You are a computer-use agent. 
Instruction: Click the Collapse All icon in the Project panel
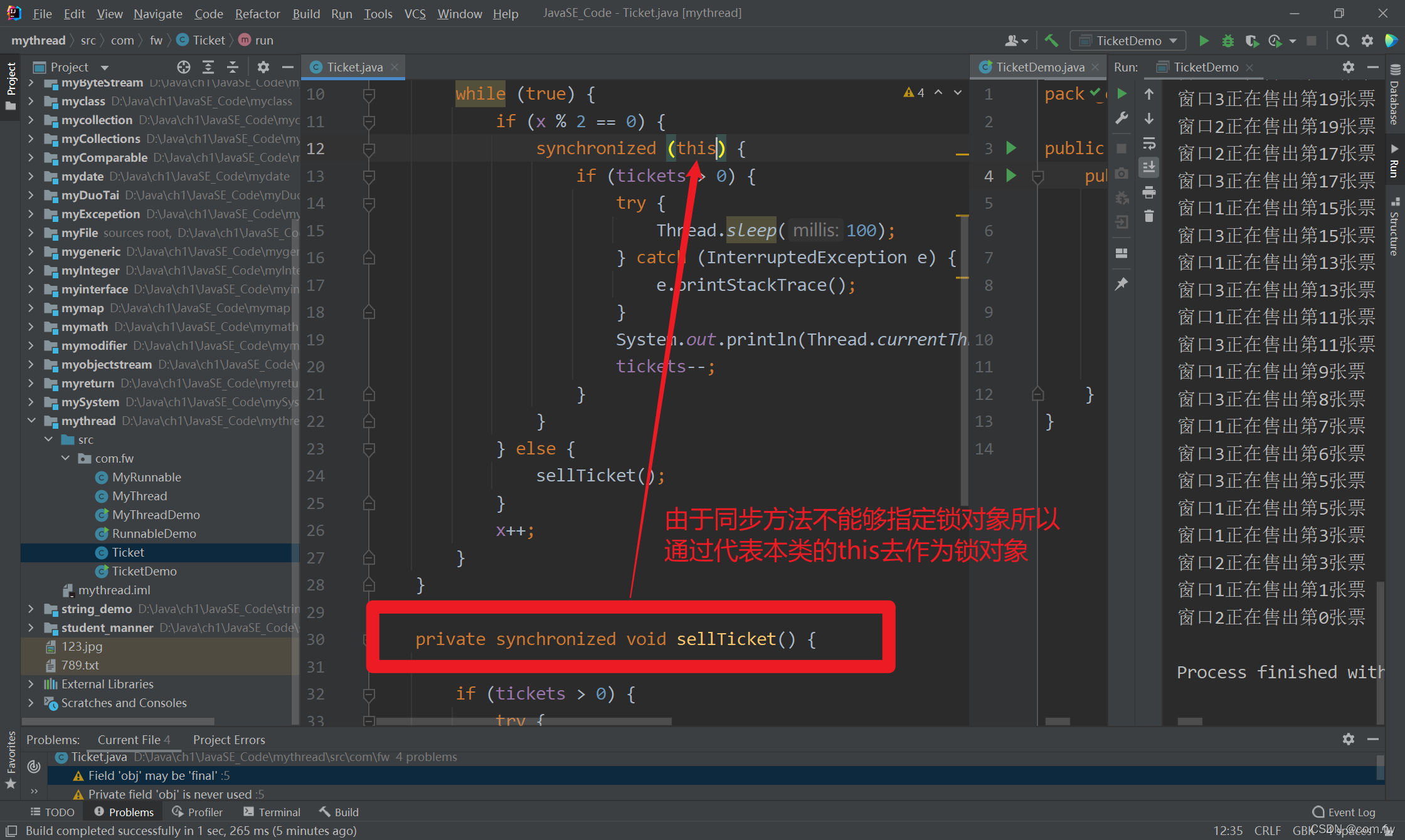tap(233, 67)
